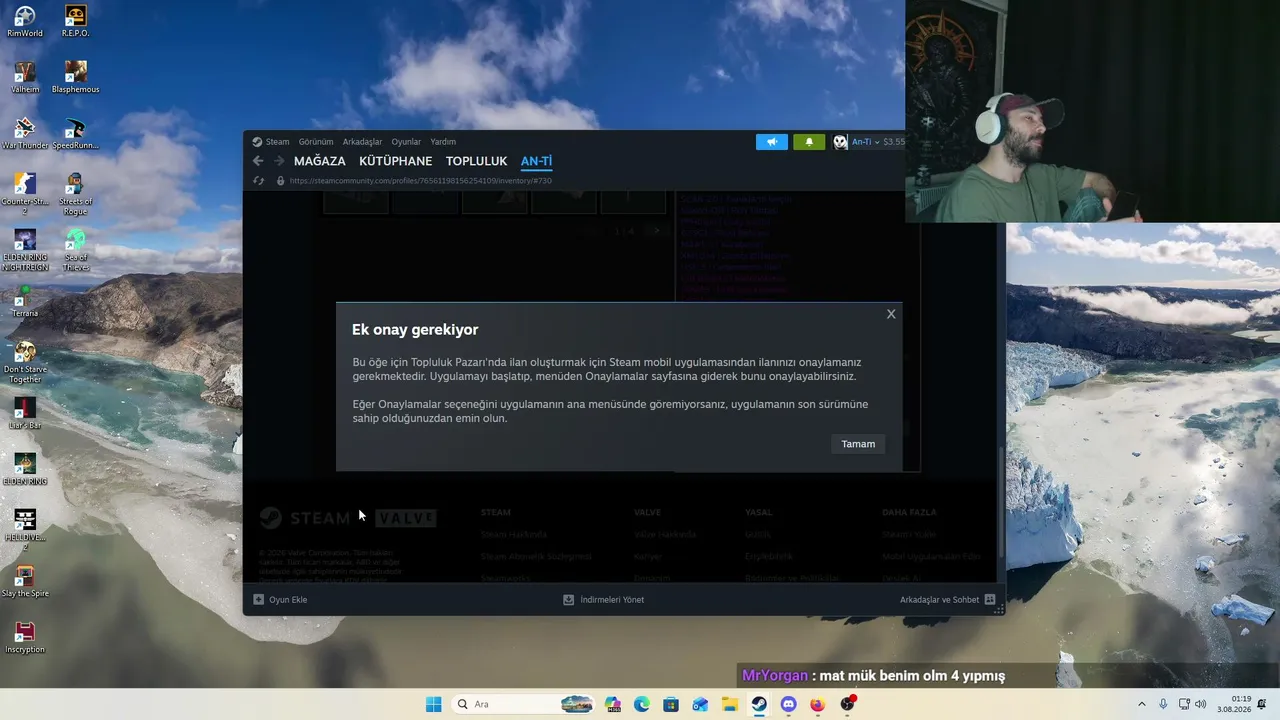Open the R.E.P.O. desktop shortcut
Viewport: 1280px width, 720px height.
76,22
